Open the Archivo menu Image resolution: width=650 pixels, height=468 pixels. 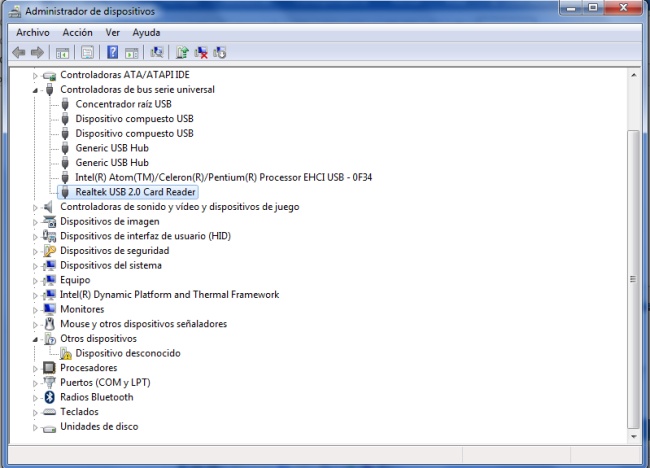click(33, 32)
